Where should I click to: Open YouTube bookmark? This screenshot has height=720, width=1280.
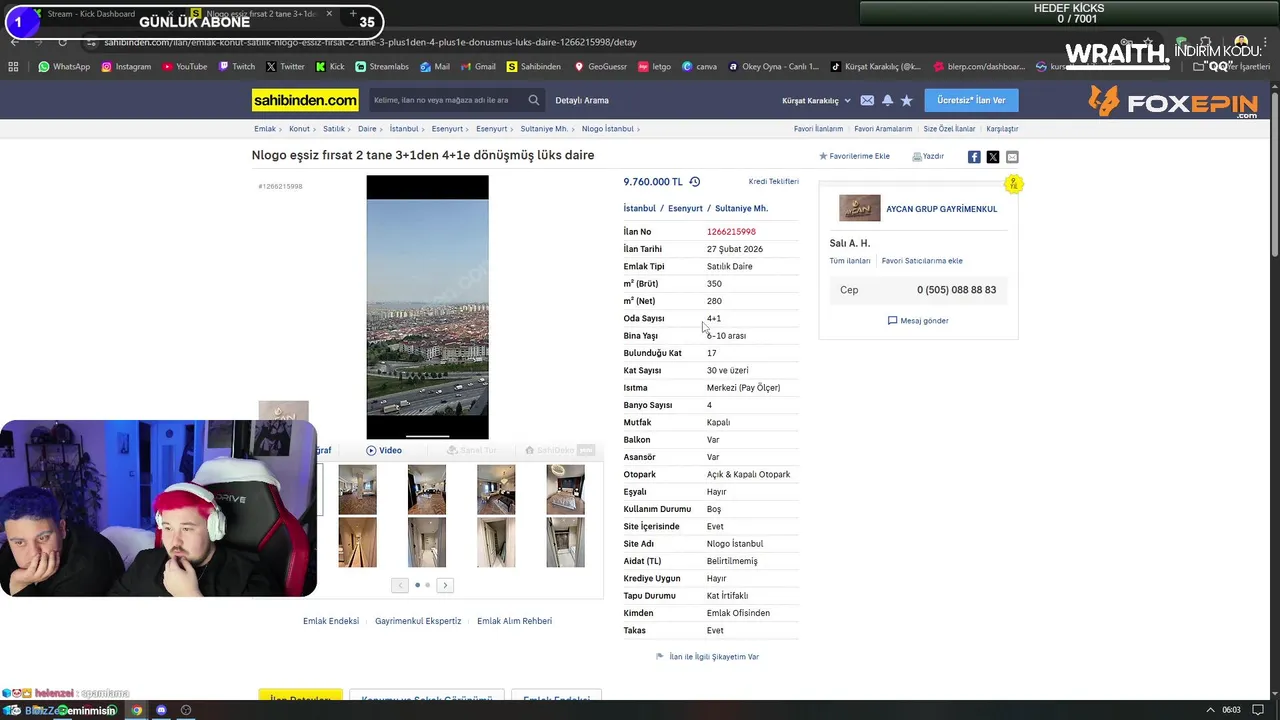(x=184, y=67)
